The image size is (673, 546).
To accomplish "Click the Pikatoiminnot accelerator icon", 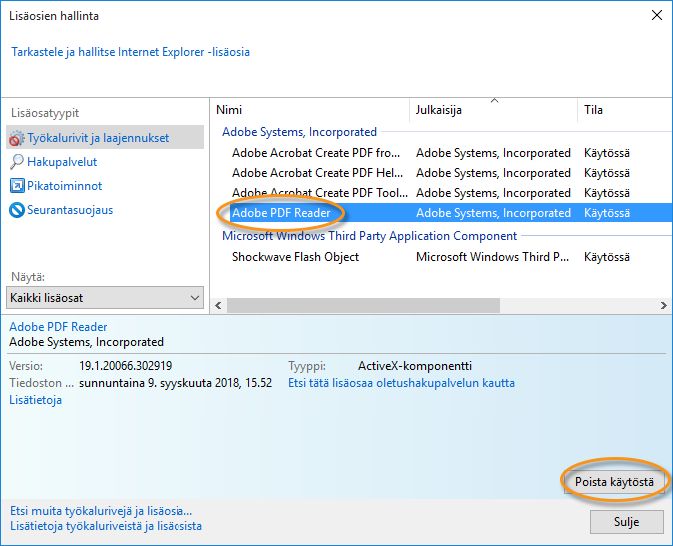I will pos(17,186).
